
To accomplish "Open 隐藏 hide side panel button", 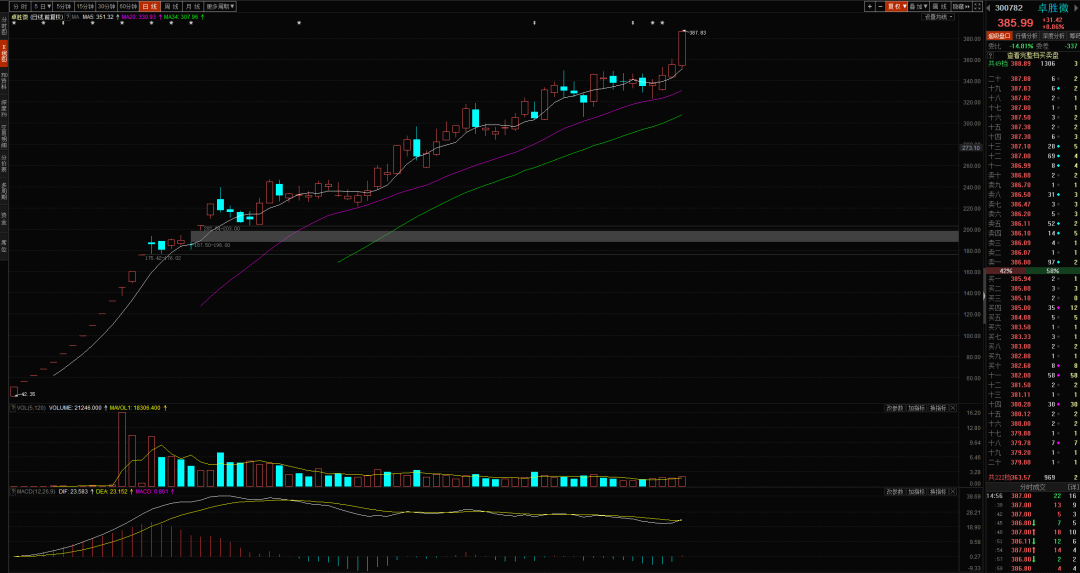I will [x=962, y=6].
